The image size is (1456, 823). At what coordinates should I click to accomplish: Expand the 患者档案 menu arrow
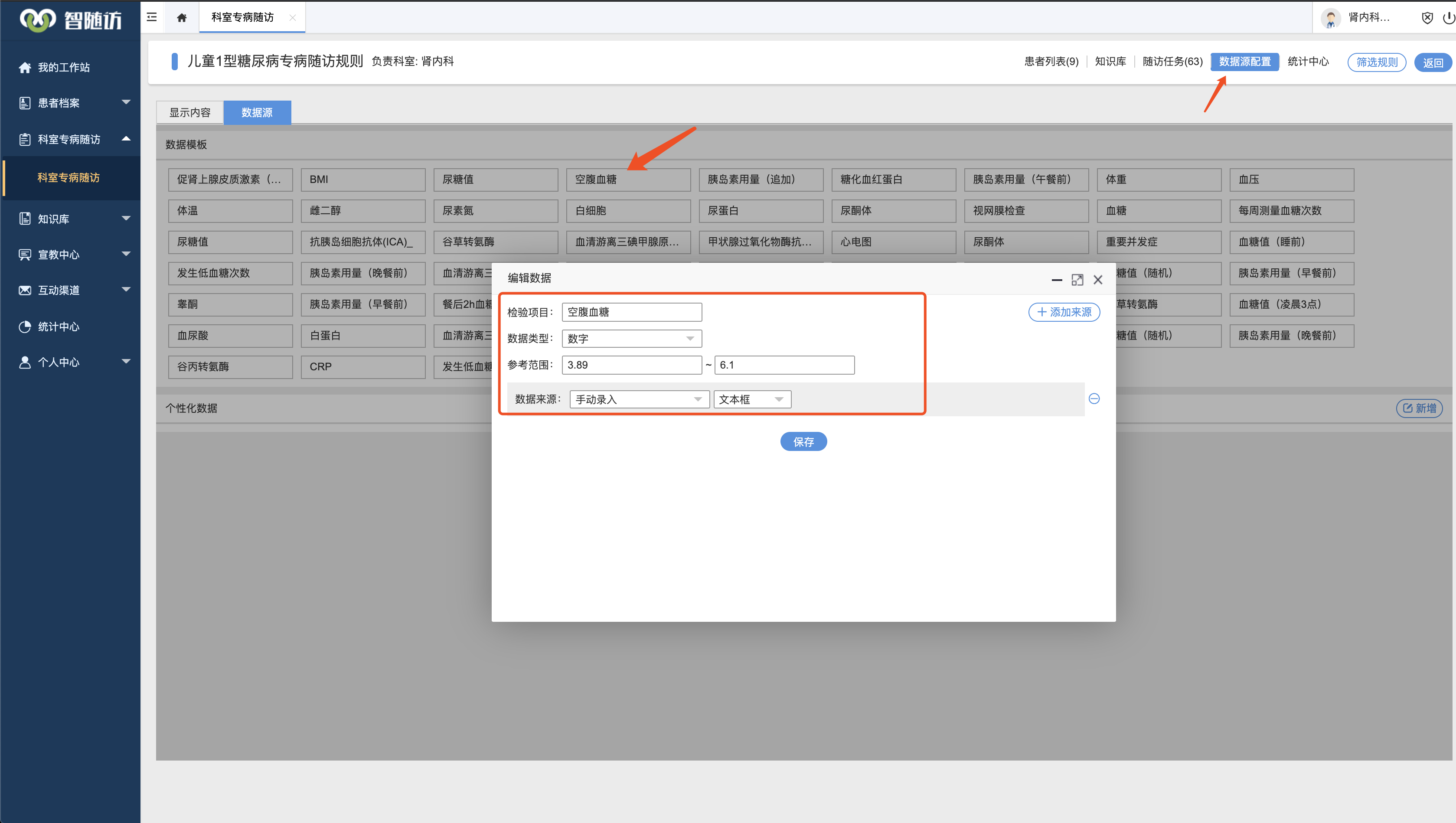click(x=126, y=102)
